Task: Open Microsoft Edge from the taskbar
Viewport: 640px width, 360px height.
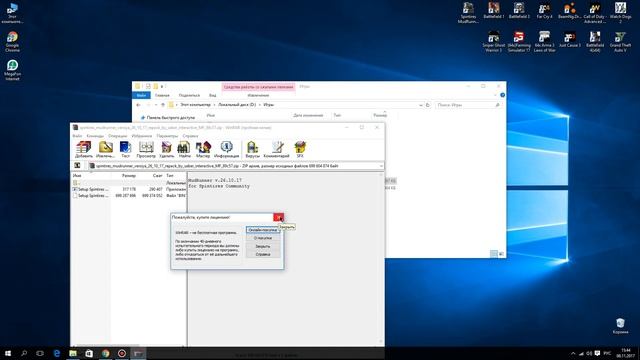Action: tap(57, 353)
